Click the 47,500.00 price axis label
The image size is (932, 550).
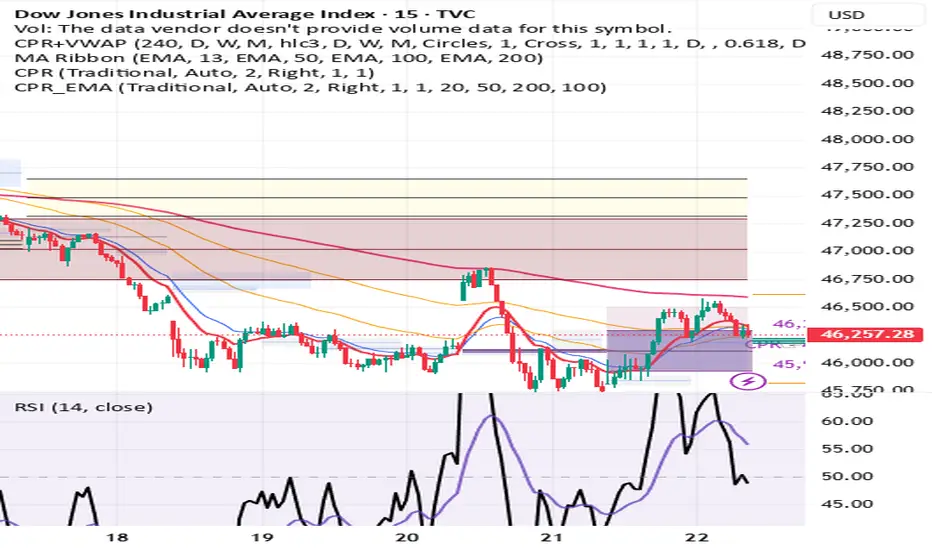(867, 194)
